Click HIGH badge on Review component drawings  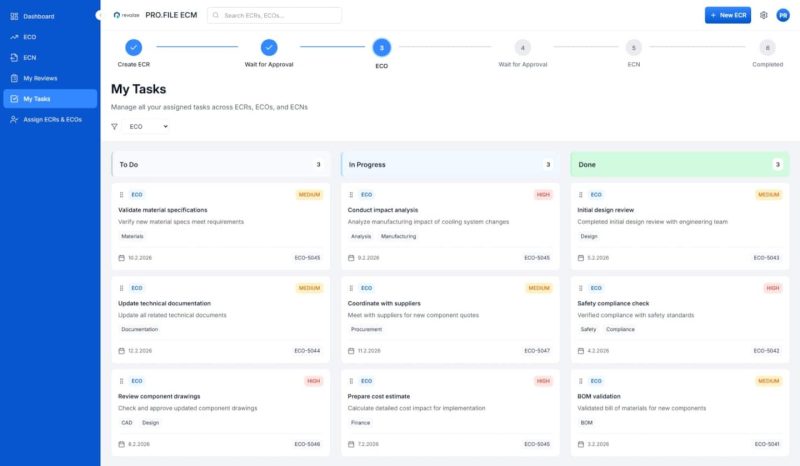(313, 381)
